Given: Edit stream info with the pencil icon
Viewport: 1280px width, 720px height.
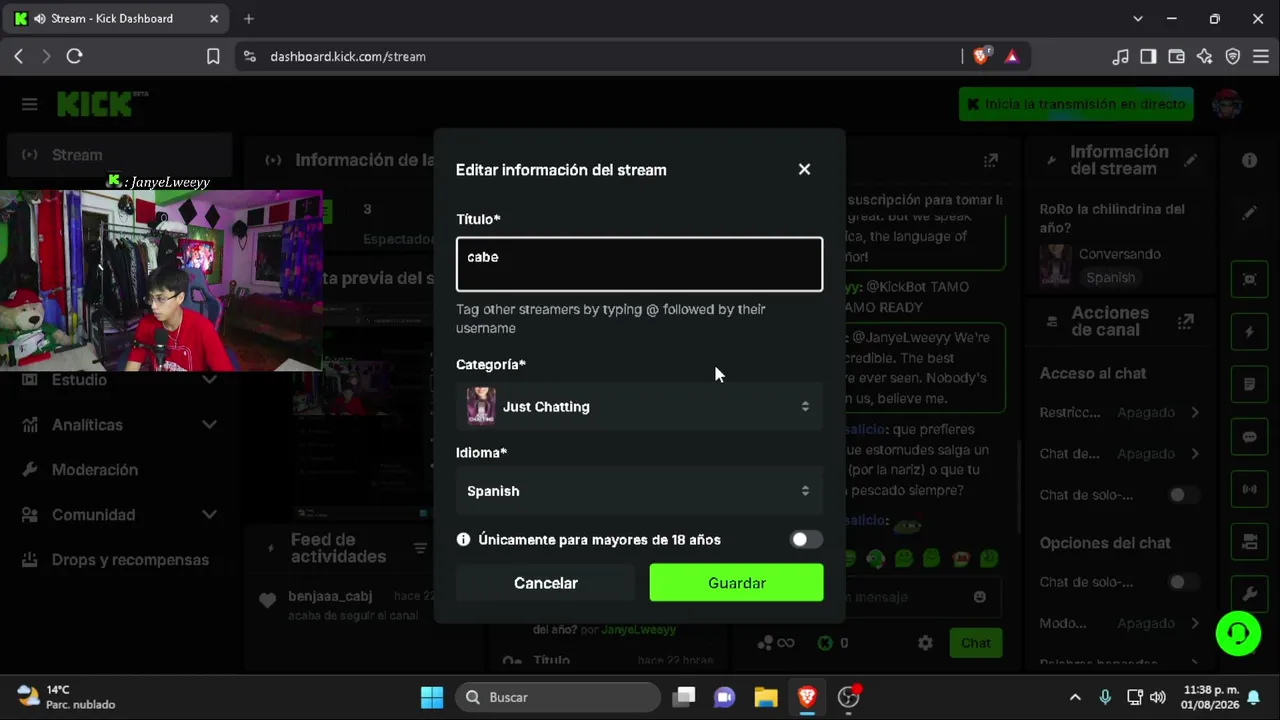Looking at the screenshot, I should coord(1190,160).
